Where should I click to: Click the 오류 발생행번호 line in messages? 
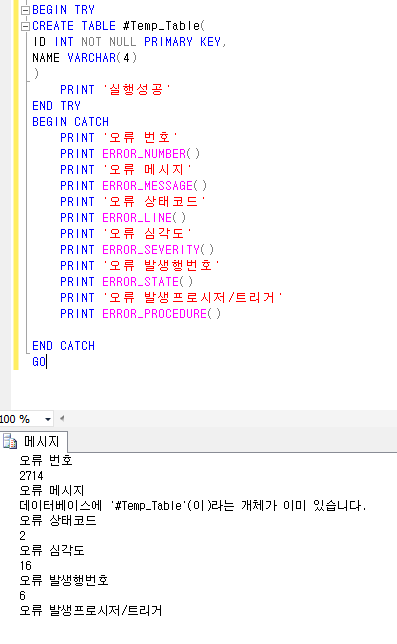coord(64,580)
